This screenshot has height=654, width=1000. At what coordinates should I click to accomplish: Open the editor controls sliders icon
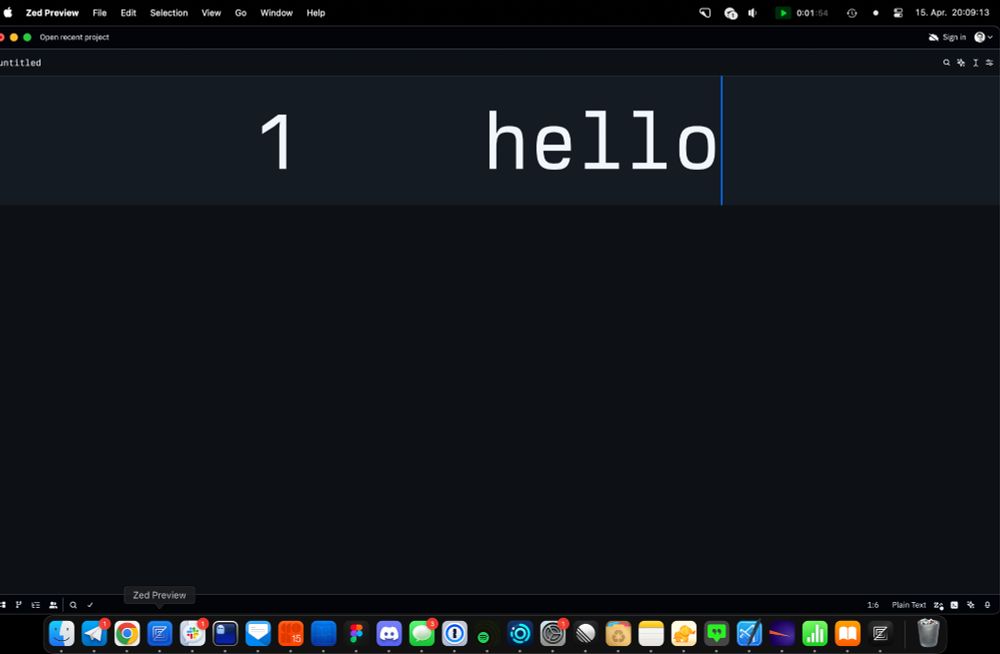(x=989, y=63)
